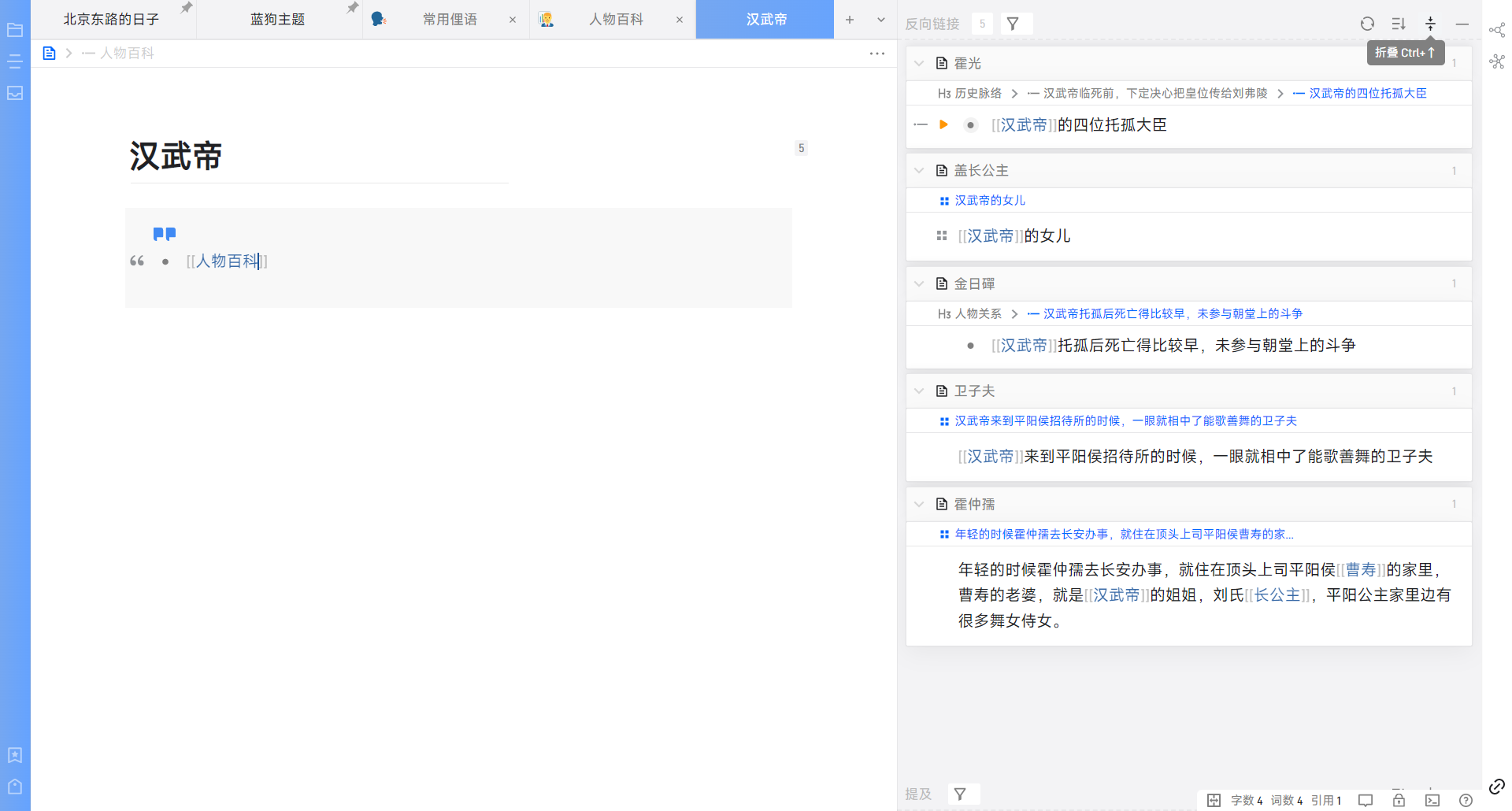Collapse the 霍光 backlink group

(919, 63)
